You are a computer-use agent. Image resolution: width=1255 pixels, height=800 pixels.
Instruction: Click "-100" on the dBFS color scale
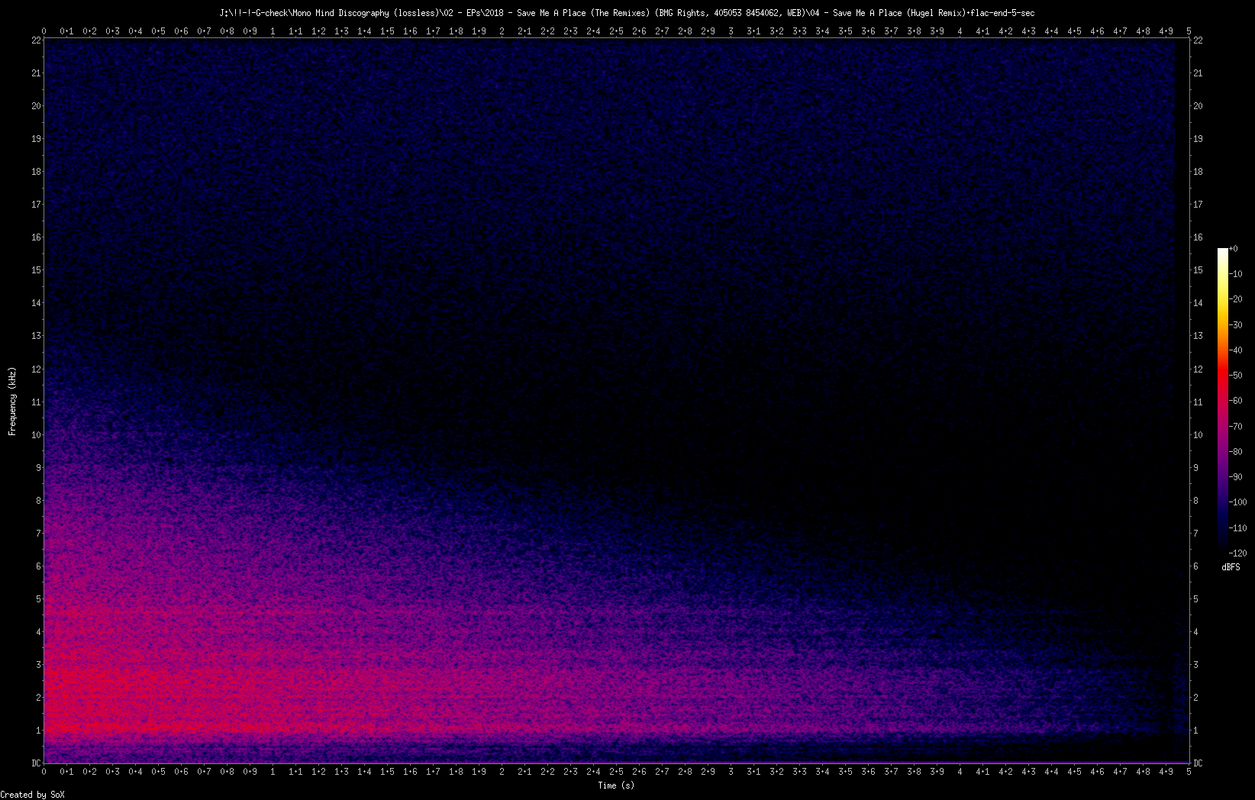coord(1238,501)
